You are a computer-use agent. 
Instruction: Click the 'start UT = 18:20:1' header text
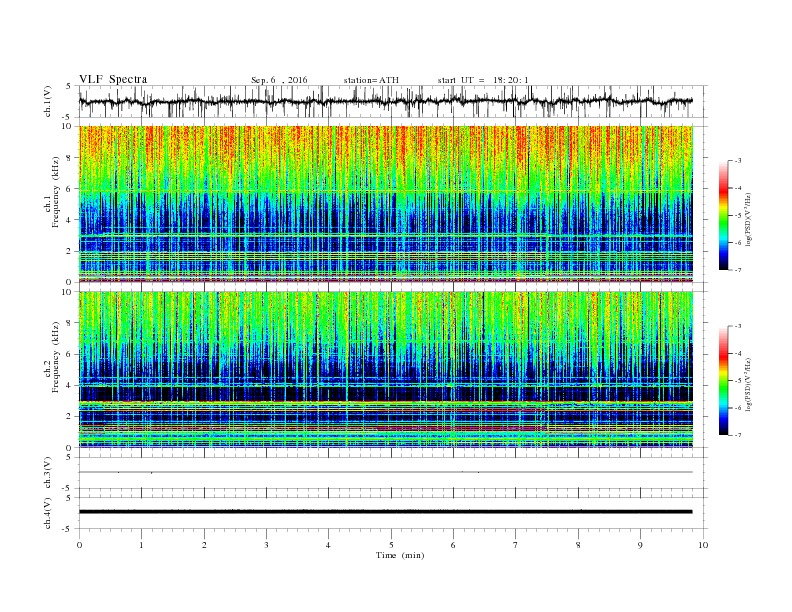[483, 80]
